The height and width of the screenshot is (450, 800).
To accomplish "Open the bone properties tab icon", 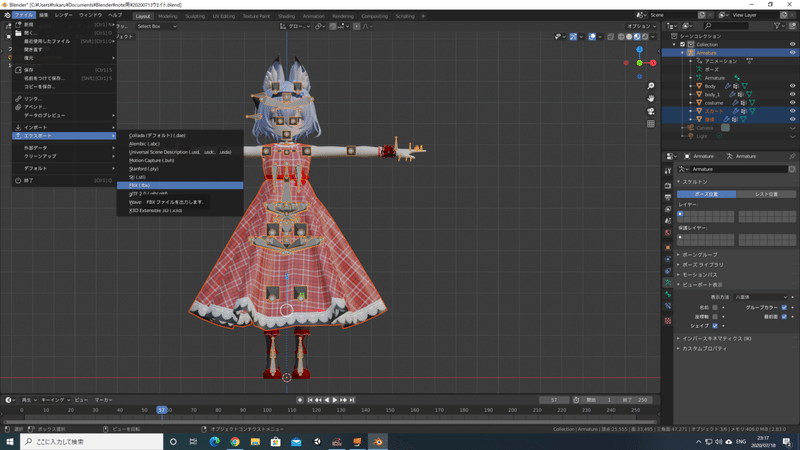I will pos(668,294).
